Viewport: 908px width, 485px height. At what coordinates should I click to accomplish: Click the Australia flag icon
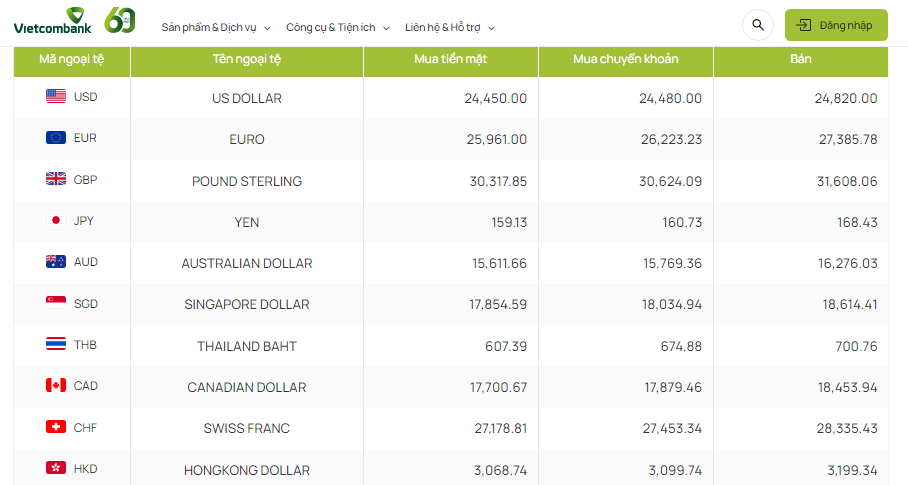[56, 262]
